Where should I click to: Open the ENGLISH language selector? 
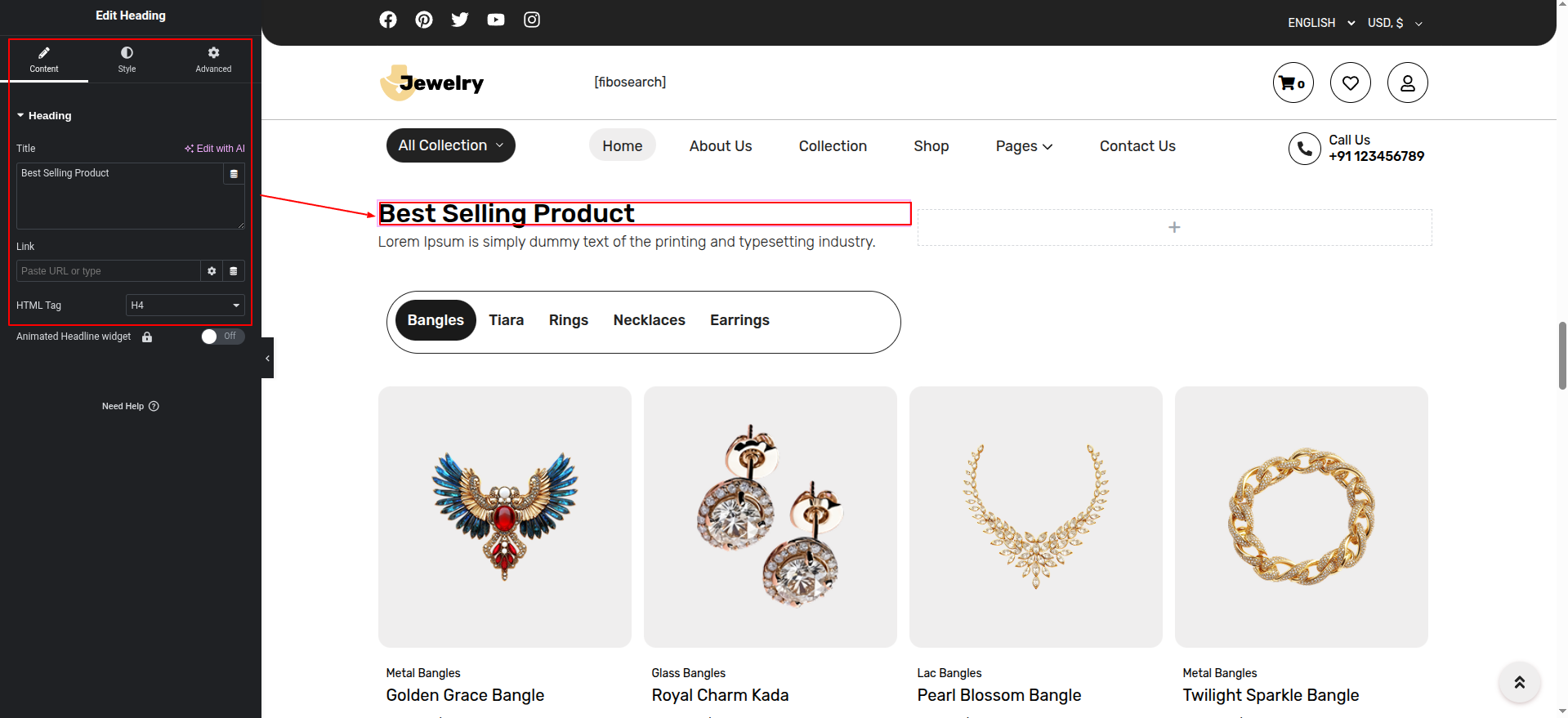point(1320,23)
